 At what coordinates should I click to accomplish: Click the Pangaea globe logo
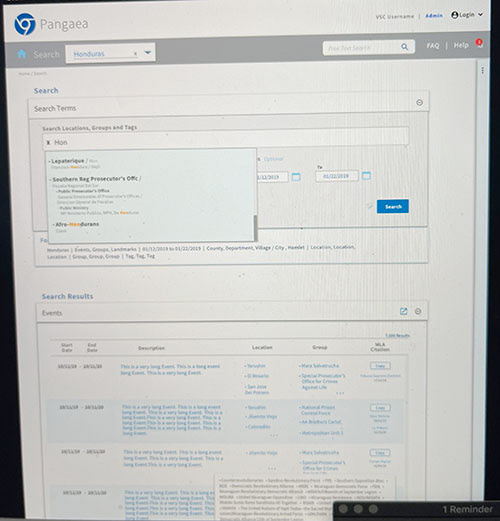tap(25, 24)
